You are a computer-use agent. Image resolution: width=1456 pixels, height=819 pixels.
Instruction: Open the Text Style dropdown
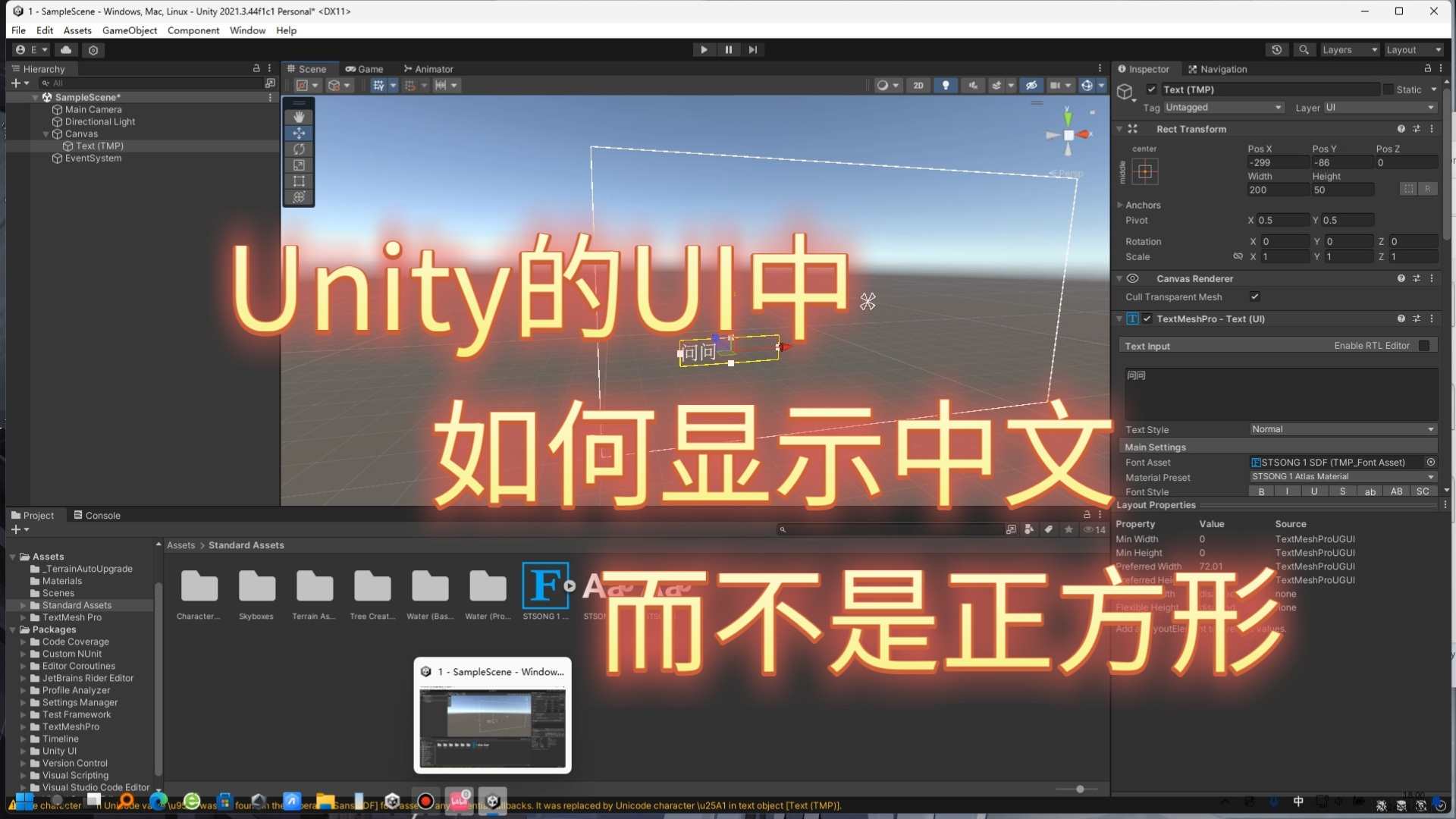tap(1342, 429)
